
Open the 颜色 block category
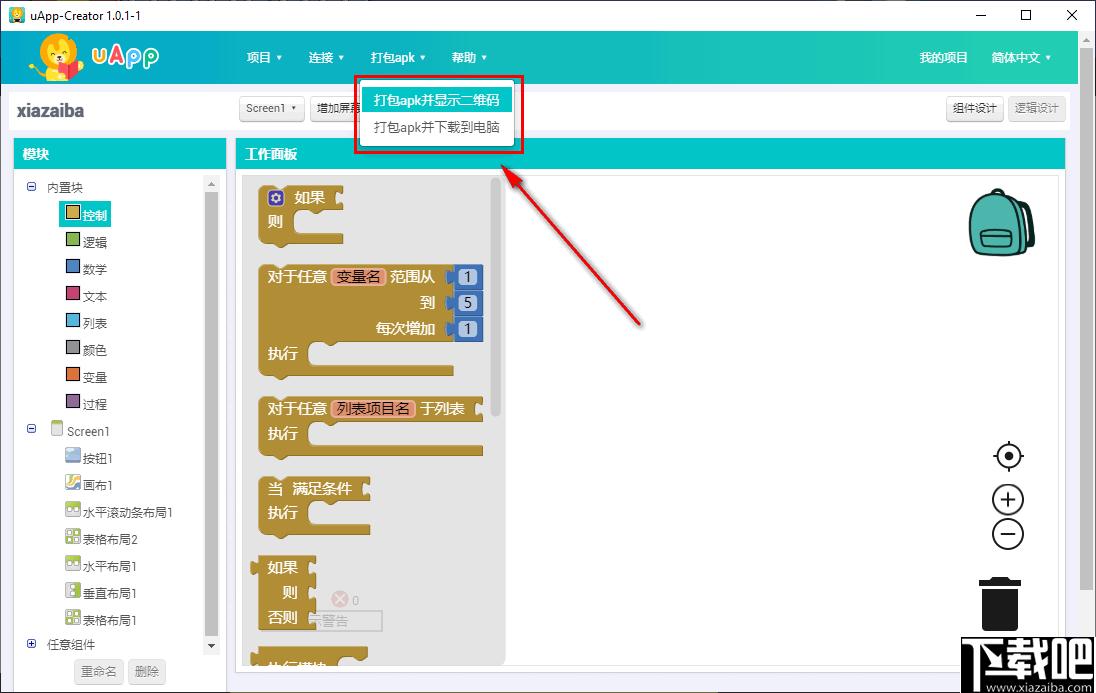click(86, 349)
